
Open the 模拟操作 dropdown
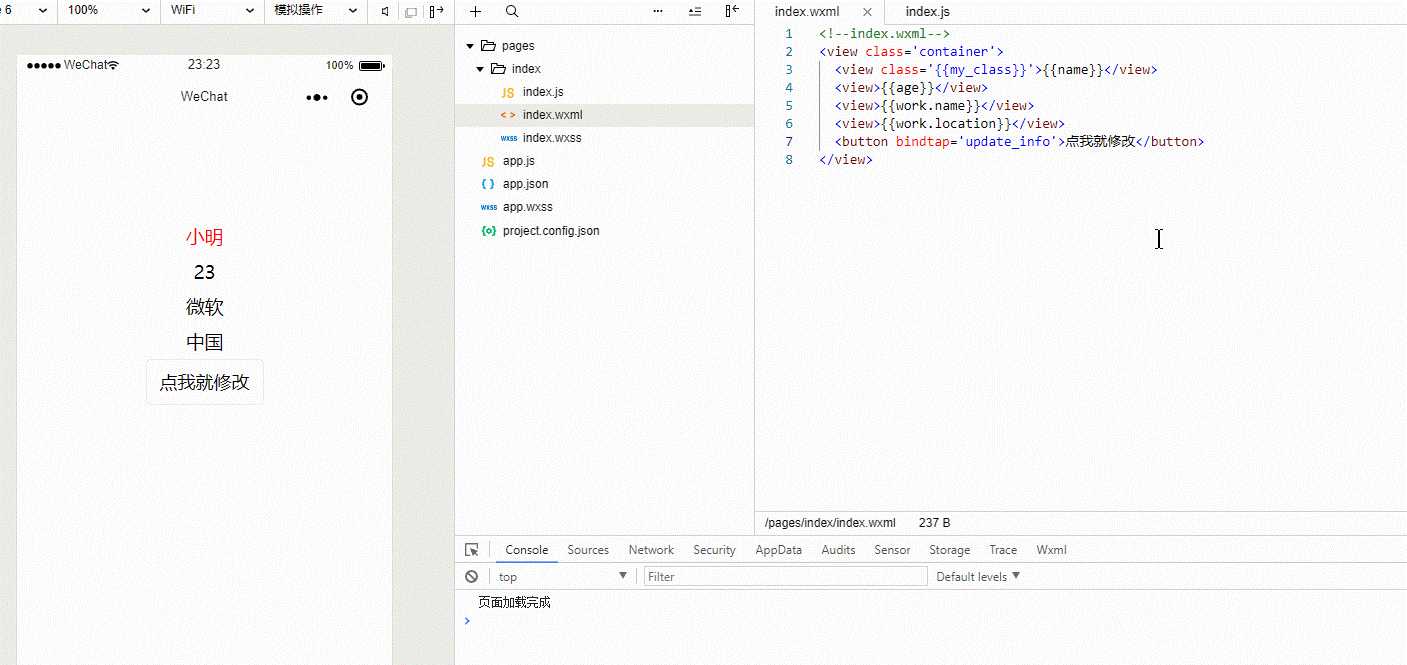click(316, 10)
